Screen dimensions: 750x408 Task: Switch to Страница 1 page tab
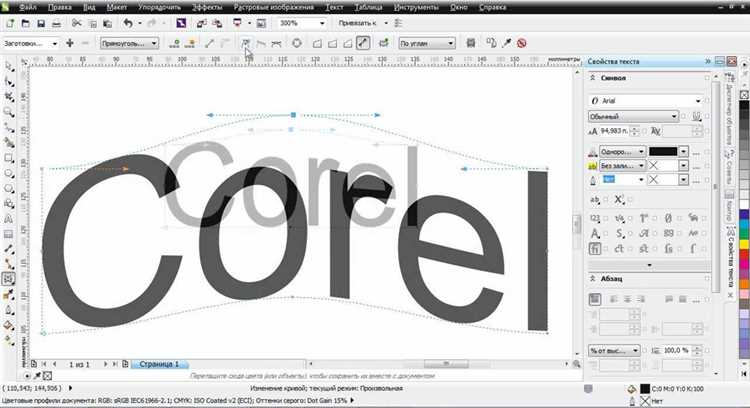tap(159, 364)
